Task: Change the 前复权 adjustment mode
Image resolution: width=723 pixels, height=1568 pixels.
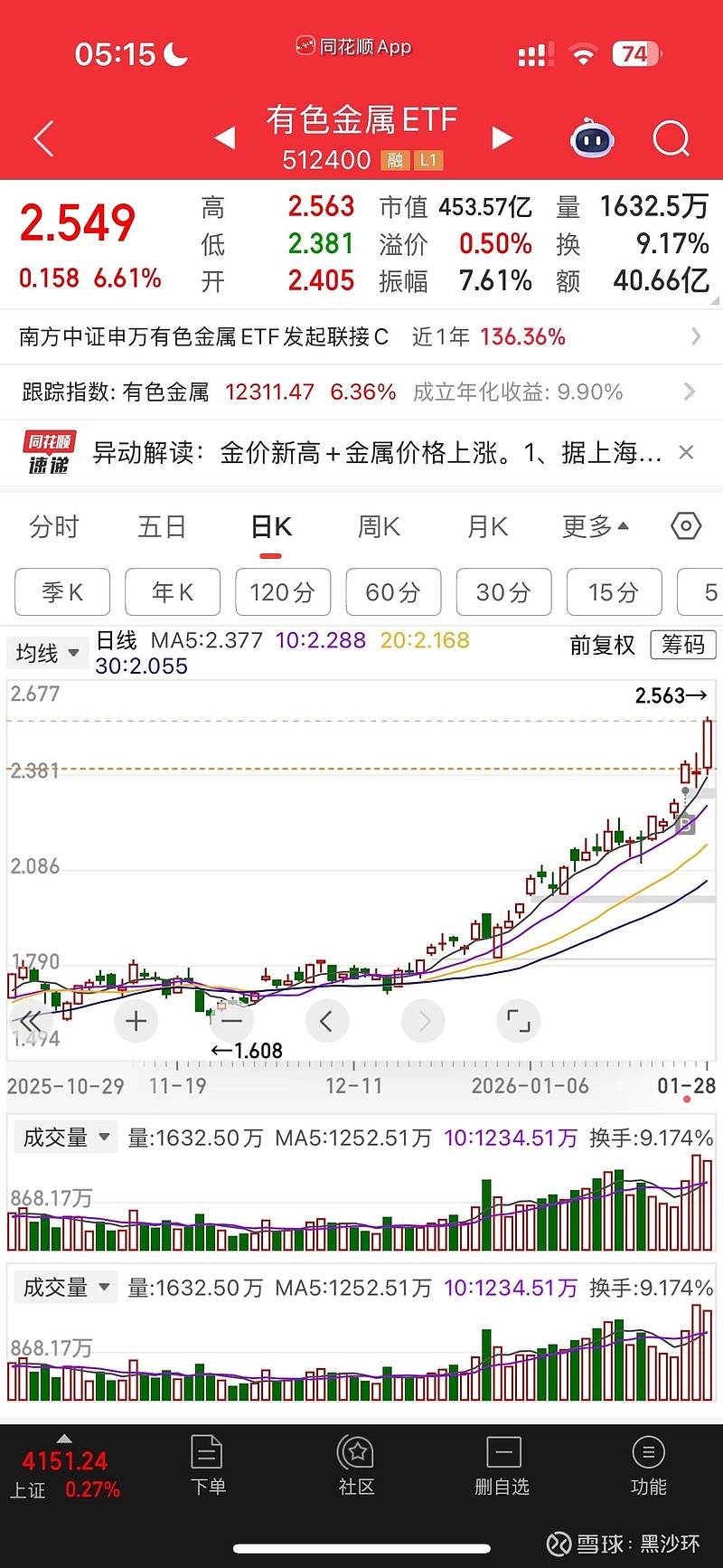Action: (602, 645)
